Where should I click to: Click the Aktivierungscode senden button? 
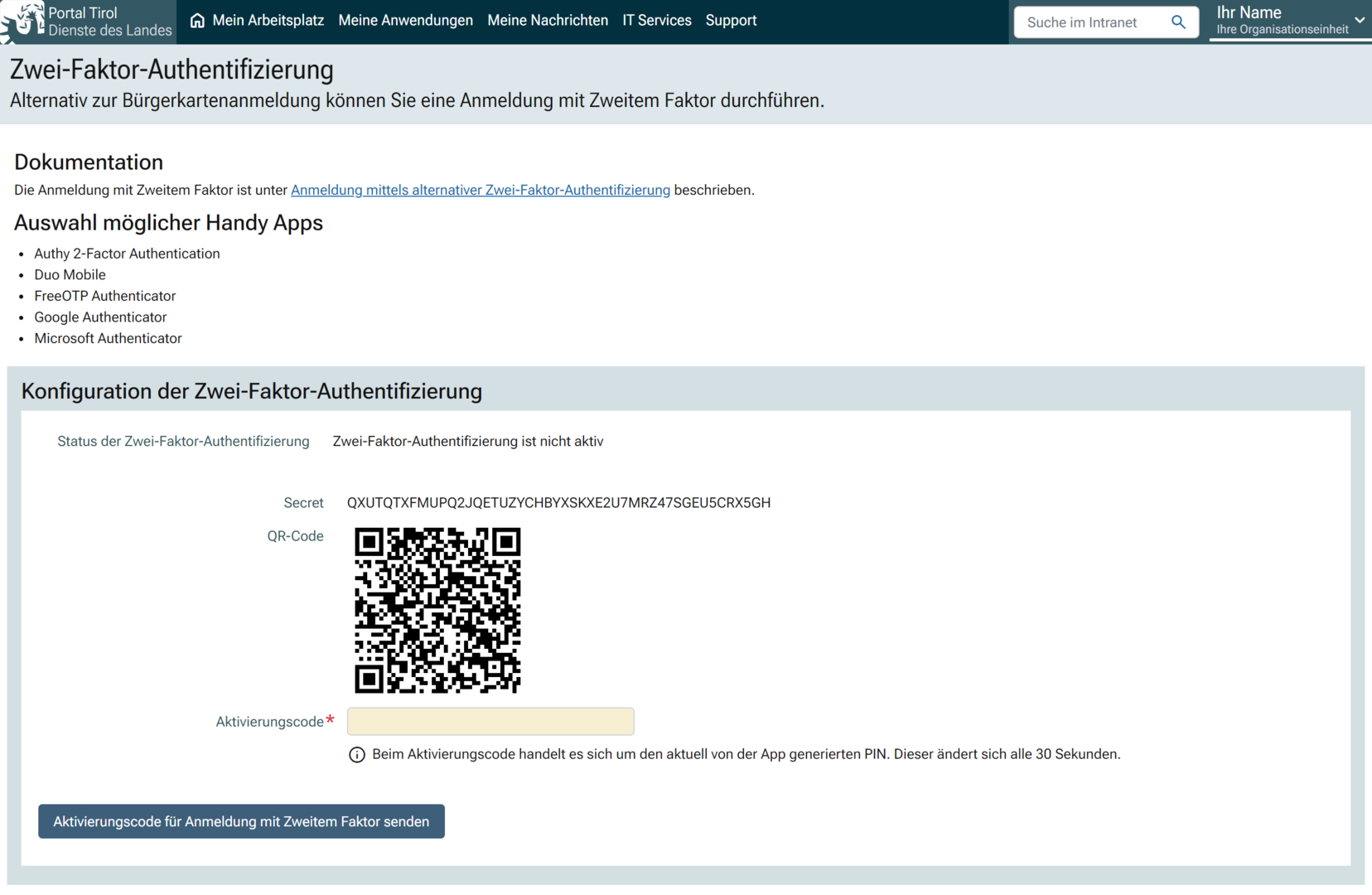tap(241, 821)
